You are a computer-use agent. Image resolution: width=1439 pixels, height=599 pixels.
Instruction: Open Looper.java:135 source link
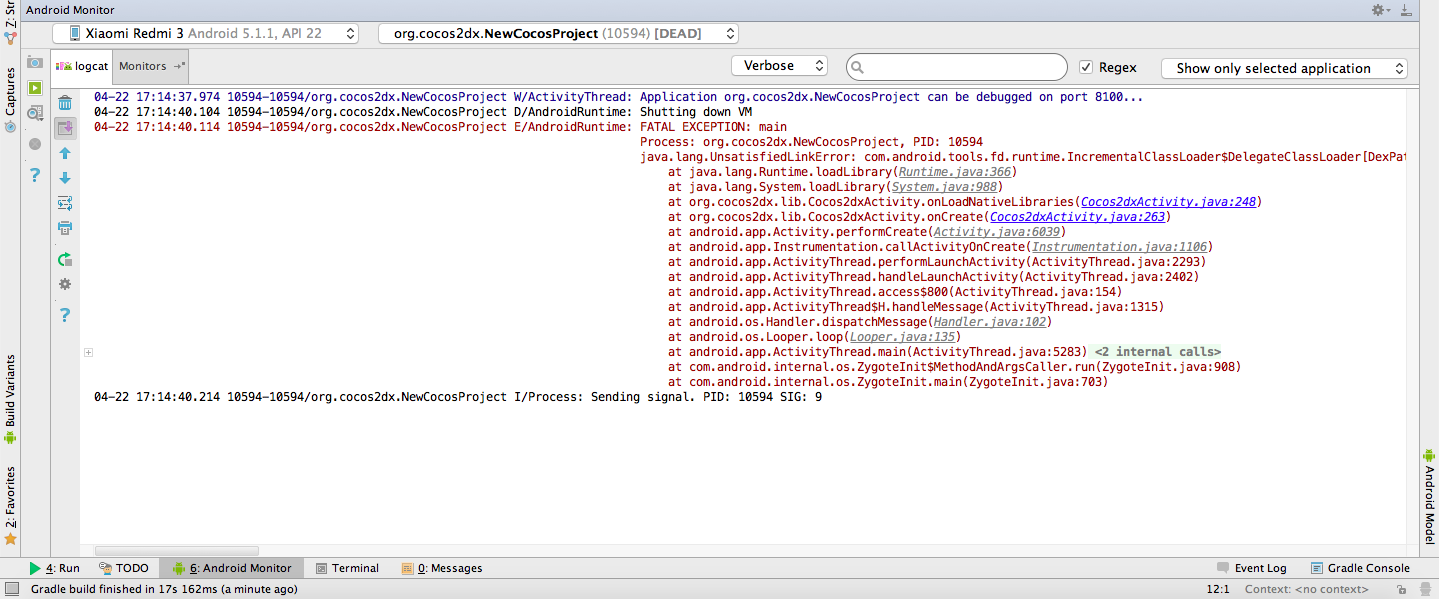pos(900,337)
